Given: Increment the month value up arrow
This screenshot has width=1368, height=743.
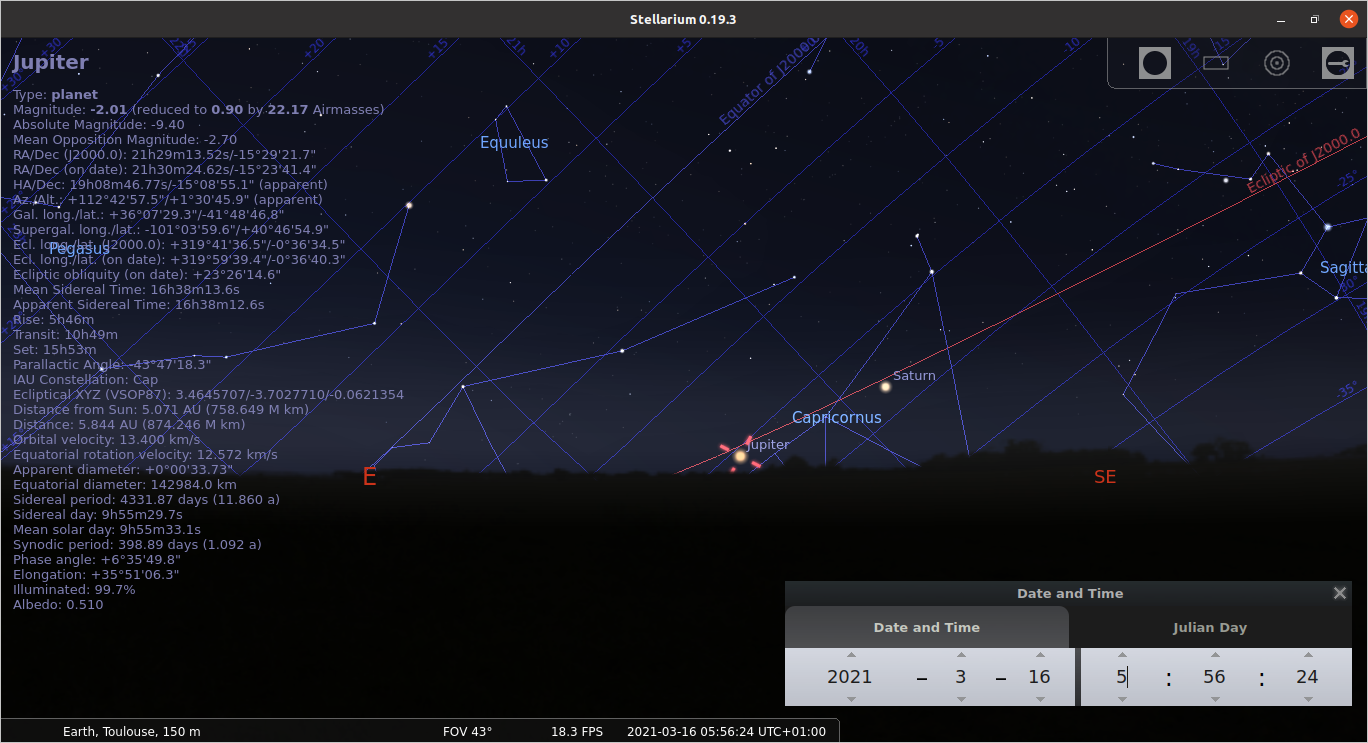Looking at the screenshot, I should click(961, 655).
